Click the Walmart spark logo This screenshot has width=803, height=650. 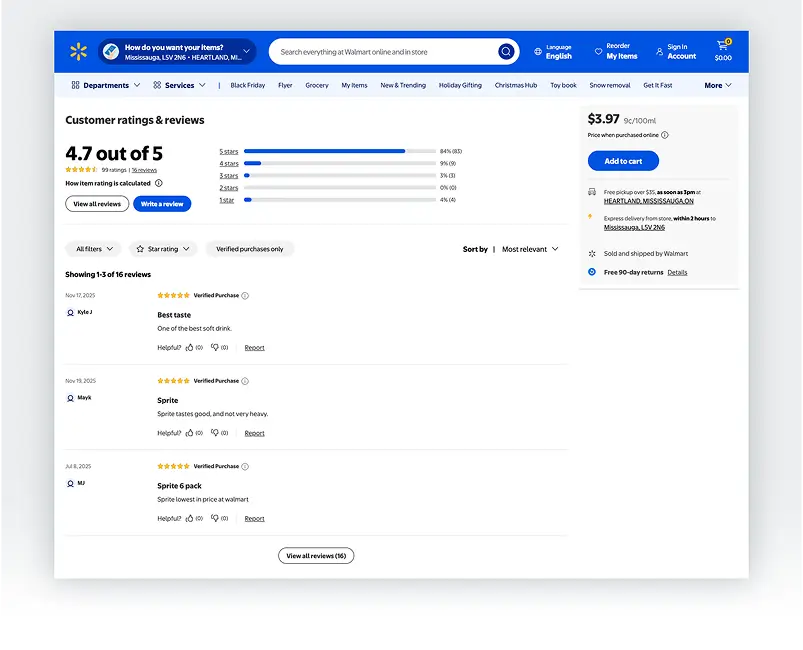78,51
